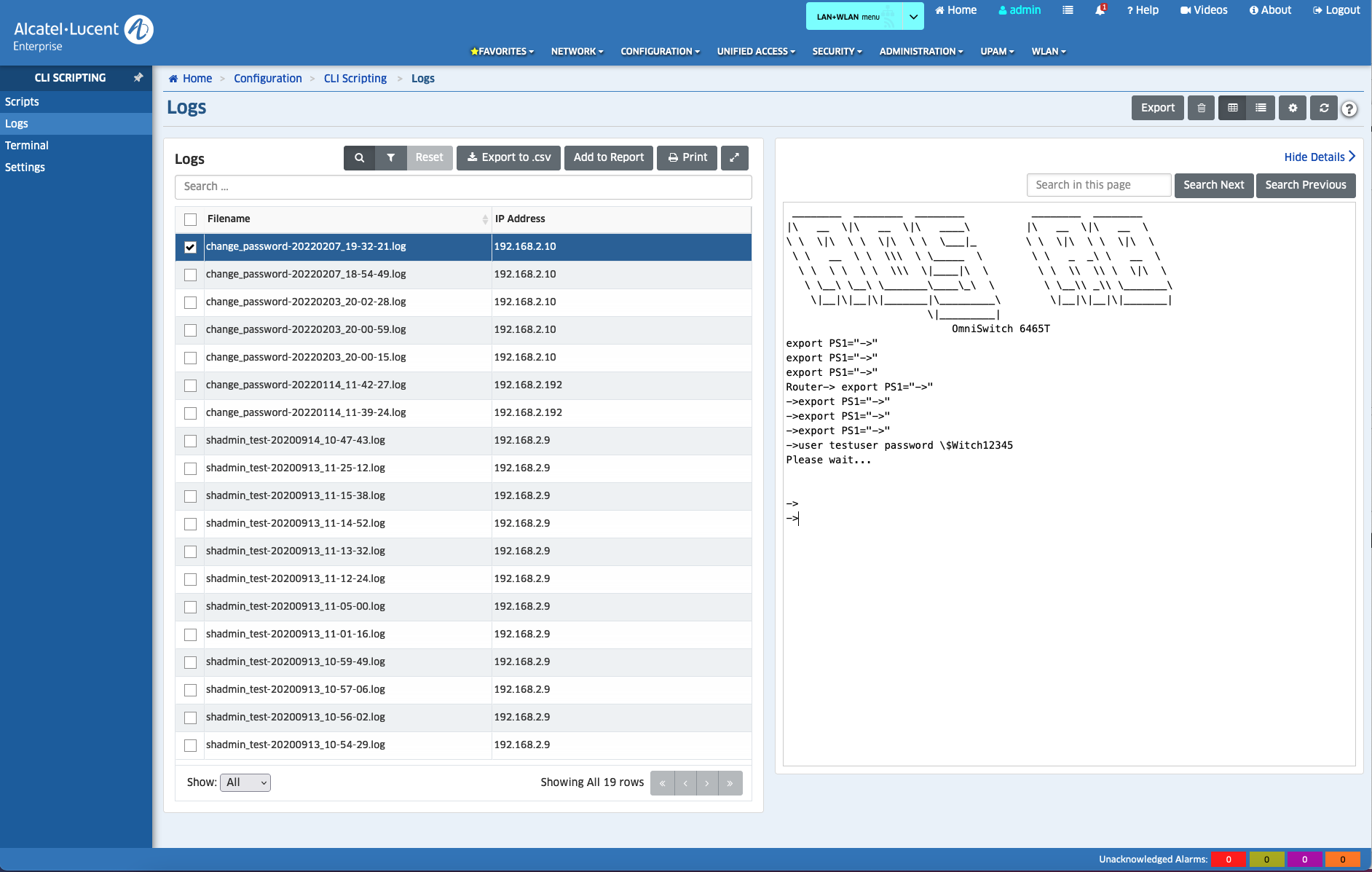The image size is (1372, 872).
Task: Open the filter funnel icon
Action: (391, 157)
